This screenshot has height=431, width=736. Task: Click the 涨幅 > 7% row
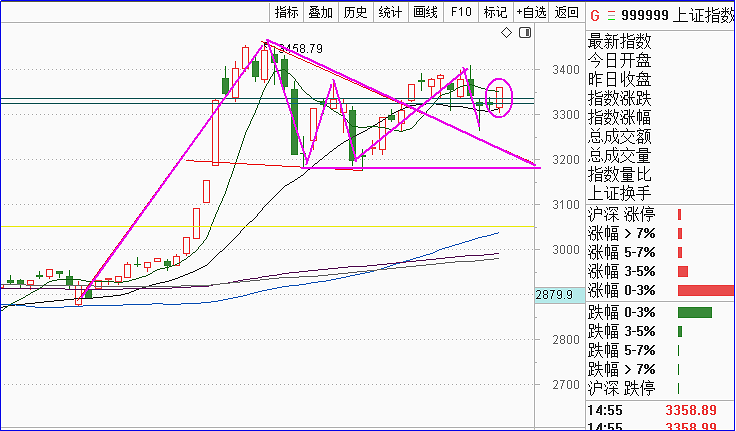[661, 233]
